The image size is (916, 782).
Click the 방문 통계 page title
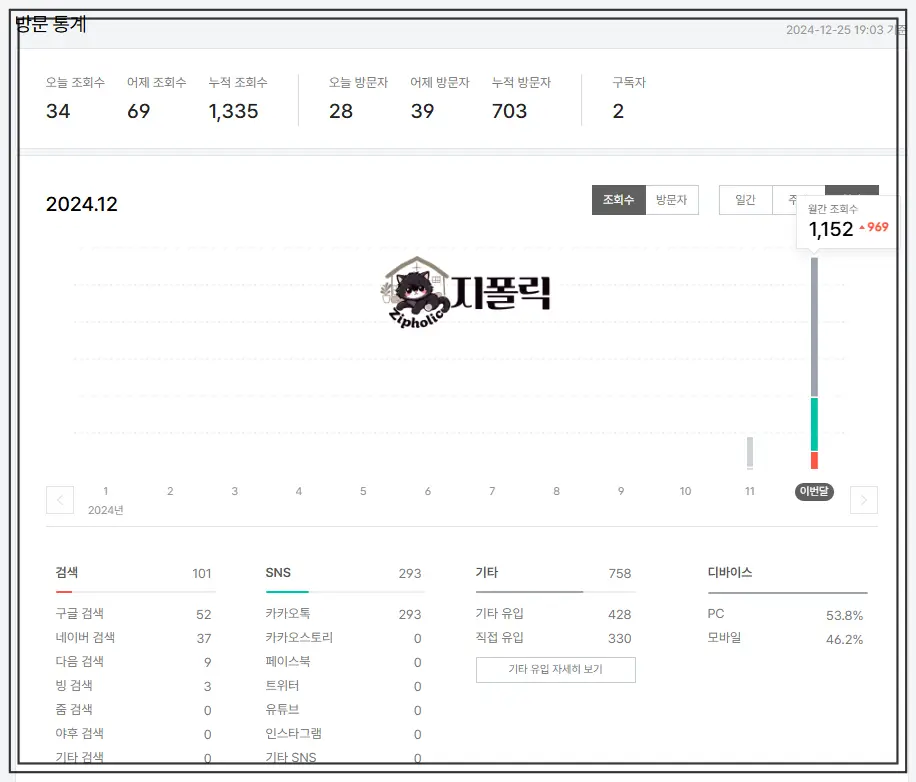click(x=49, y=22)
